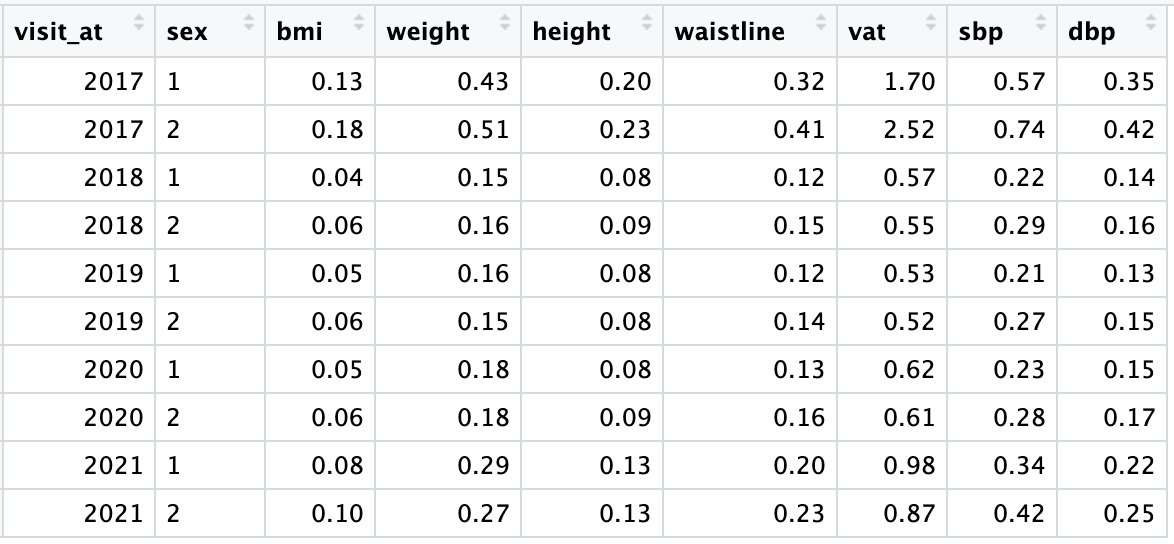Click weight value 0.29 cell
Viewport: 1174px width, 544px height.
point(448,465)
